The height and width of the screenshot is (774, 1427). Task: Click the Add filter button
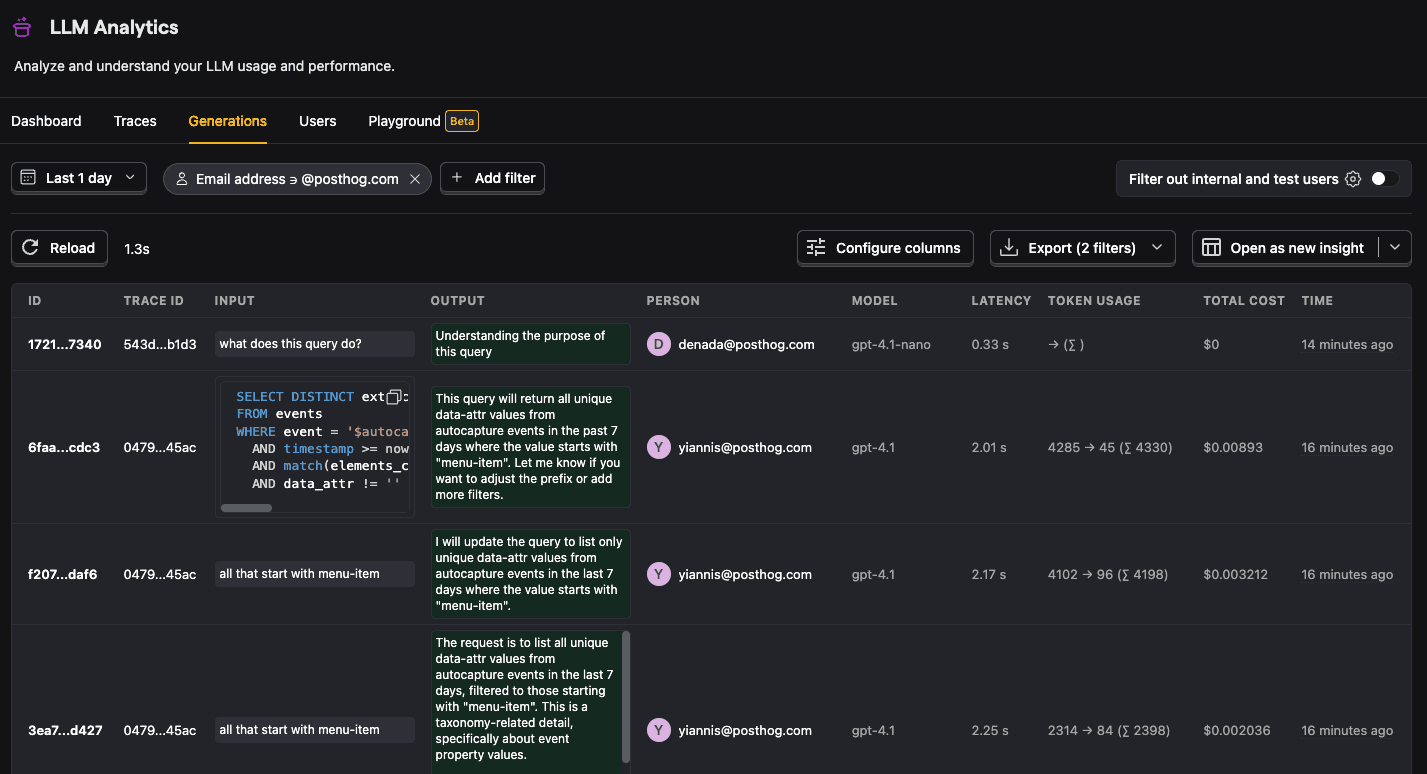coord(492,178)
